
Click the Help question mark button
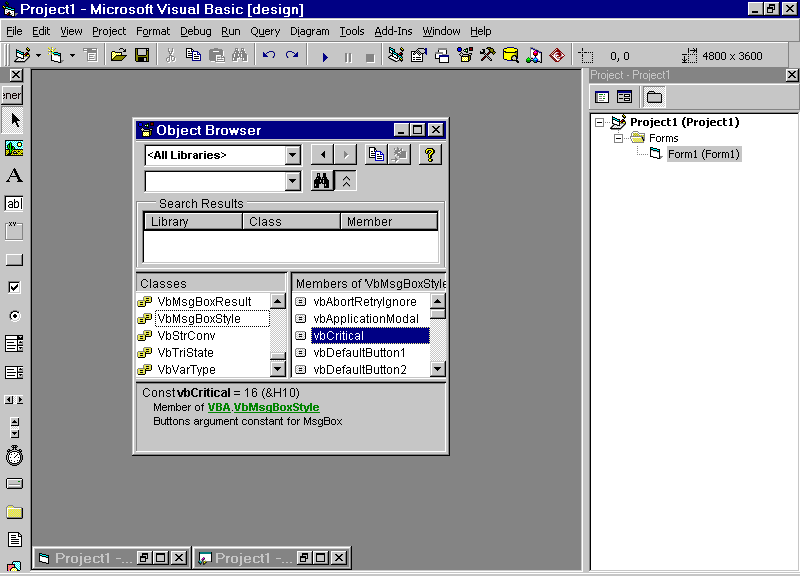(430, 155)
